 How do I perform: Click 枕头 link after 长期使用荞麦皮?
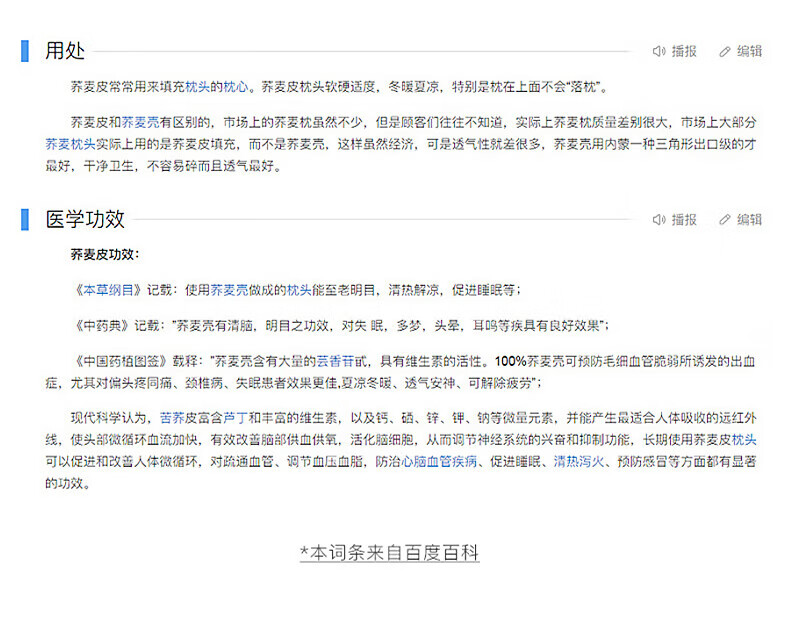pyautogui.click(x=744, y=440)
